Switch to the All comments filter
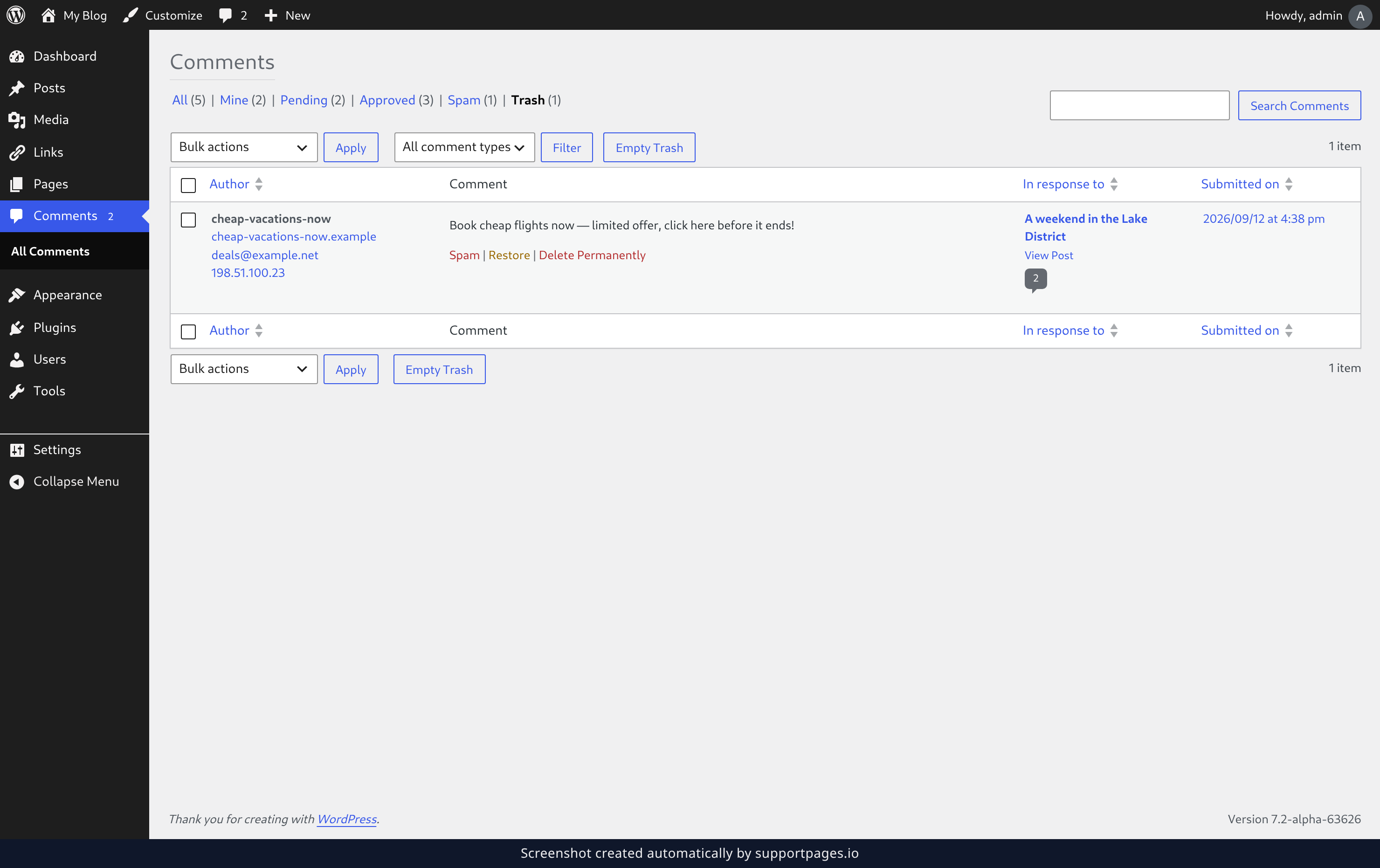The width and height of the screenshot is (1380, 868). point(180,100)
